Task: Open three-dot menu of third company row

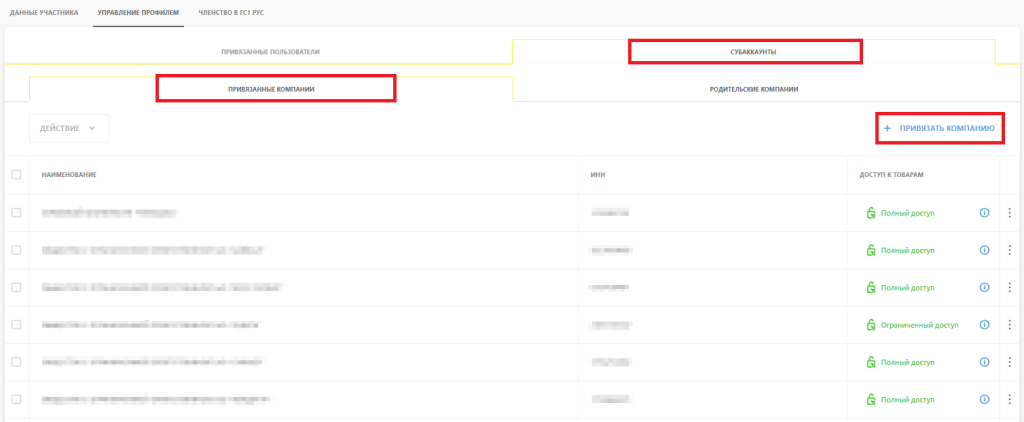Action: pos(1010,287)
